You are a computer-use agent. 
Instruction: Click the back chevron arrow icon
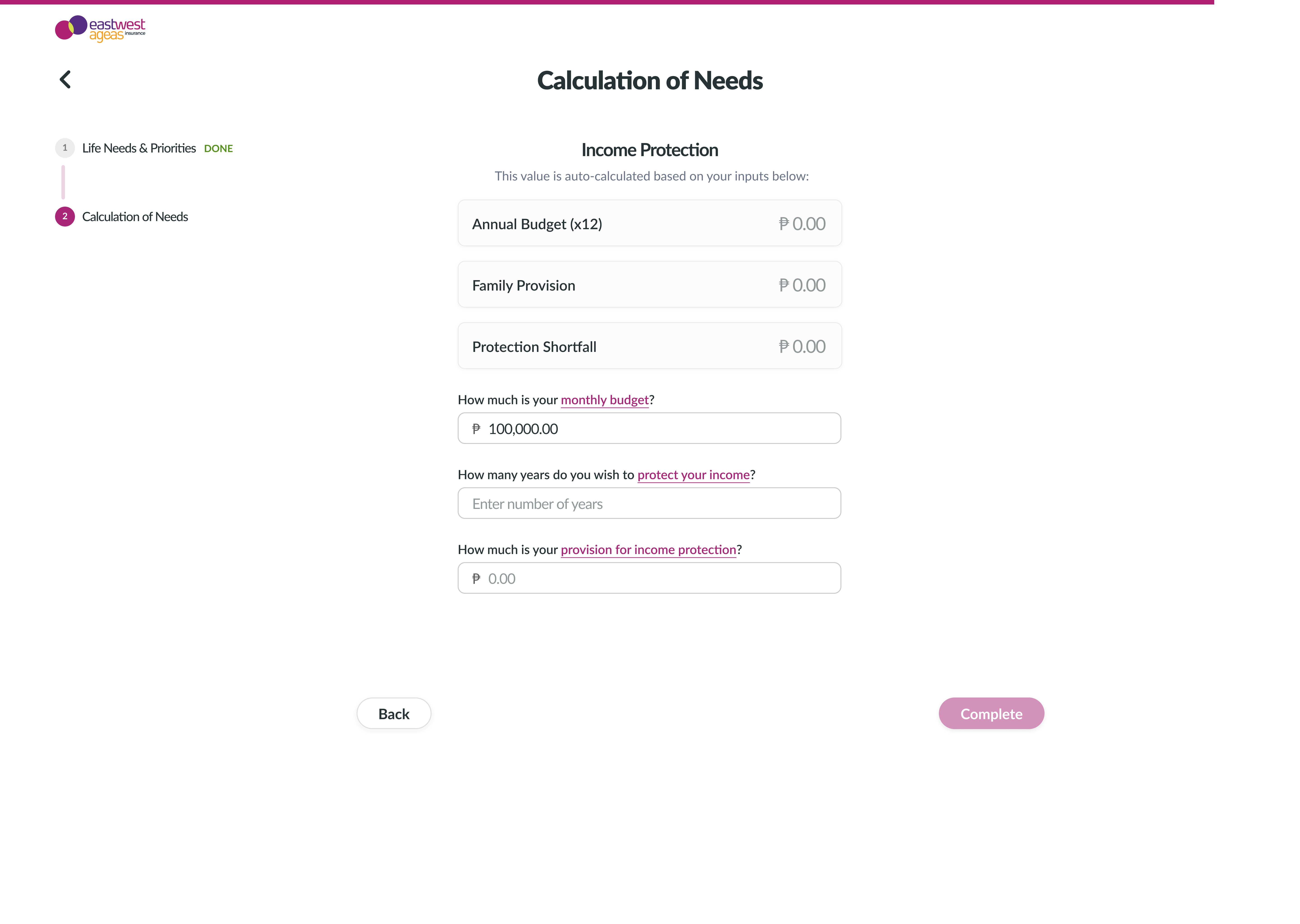point(65,79)
